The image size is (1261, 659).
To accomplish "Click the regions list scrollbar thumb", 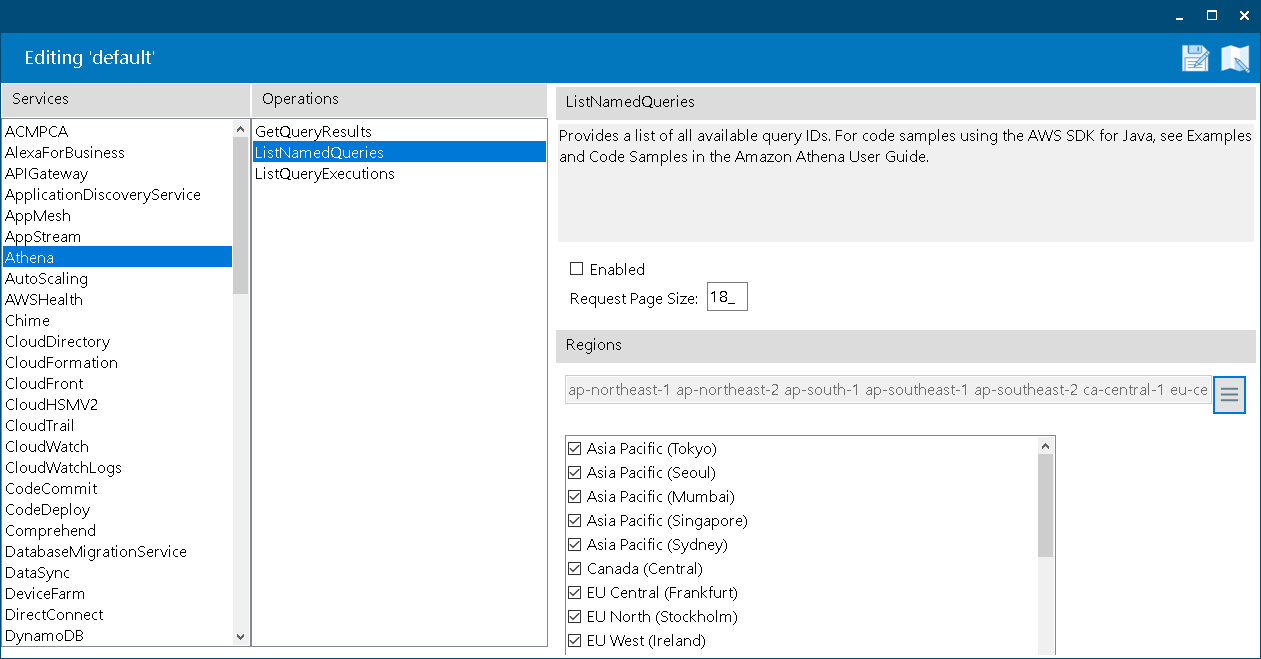I will pos(1046,505).
